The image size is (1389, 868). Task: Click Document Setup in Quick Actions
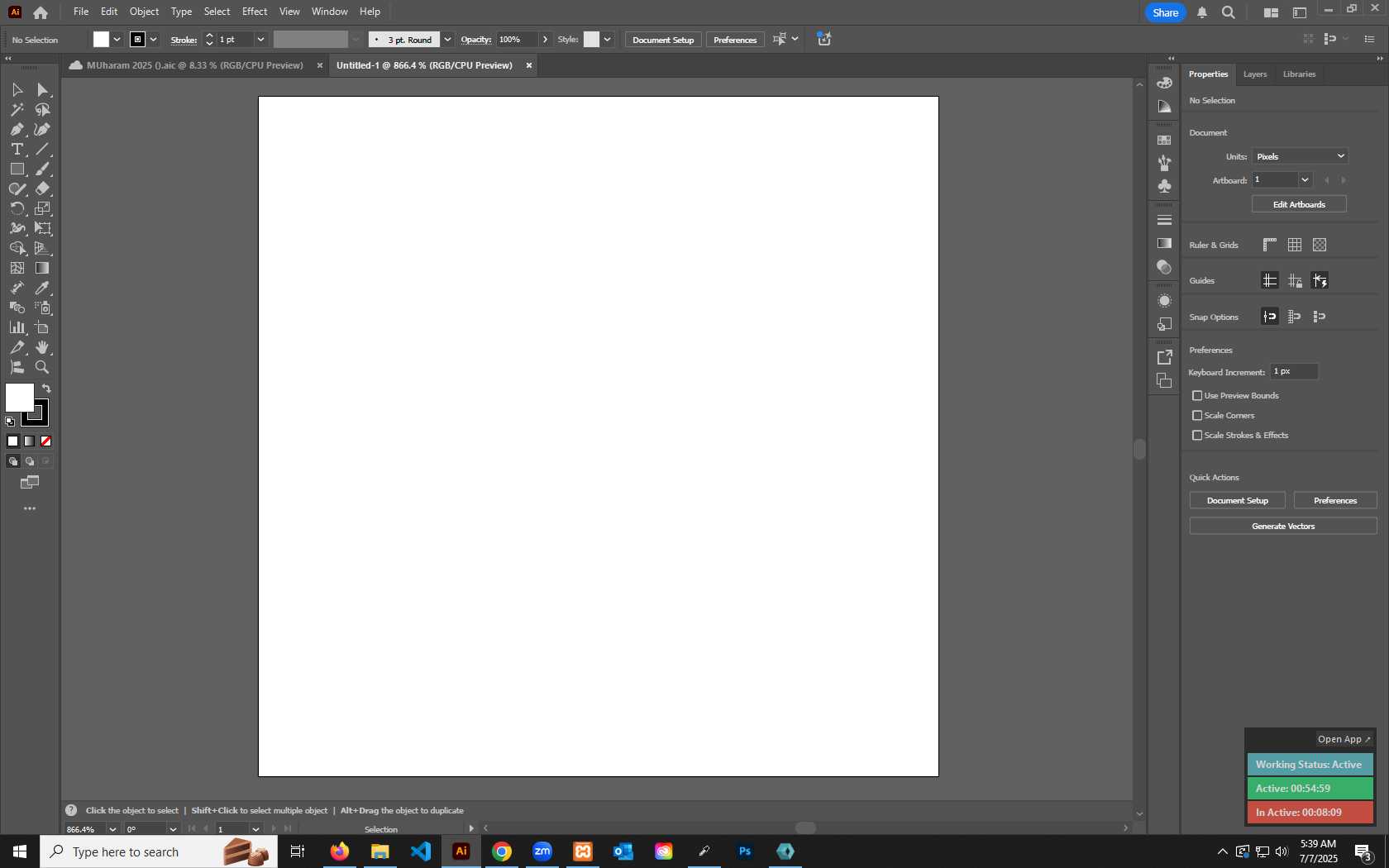coord(1238,501)
